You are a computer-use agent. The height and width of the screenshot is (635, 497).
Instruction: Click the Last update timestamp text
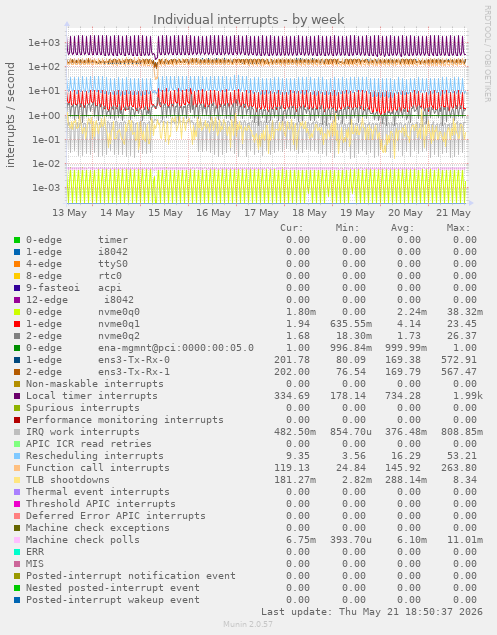click(372, 612)
